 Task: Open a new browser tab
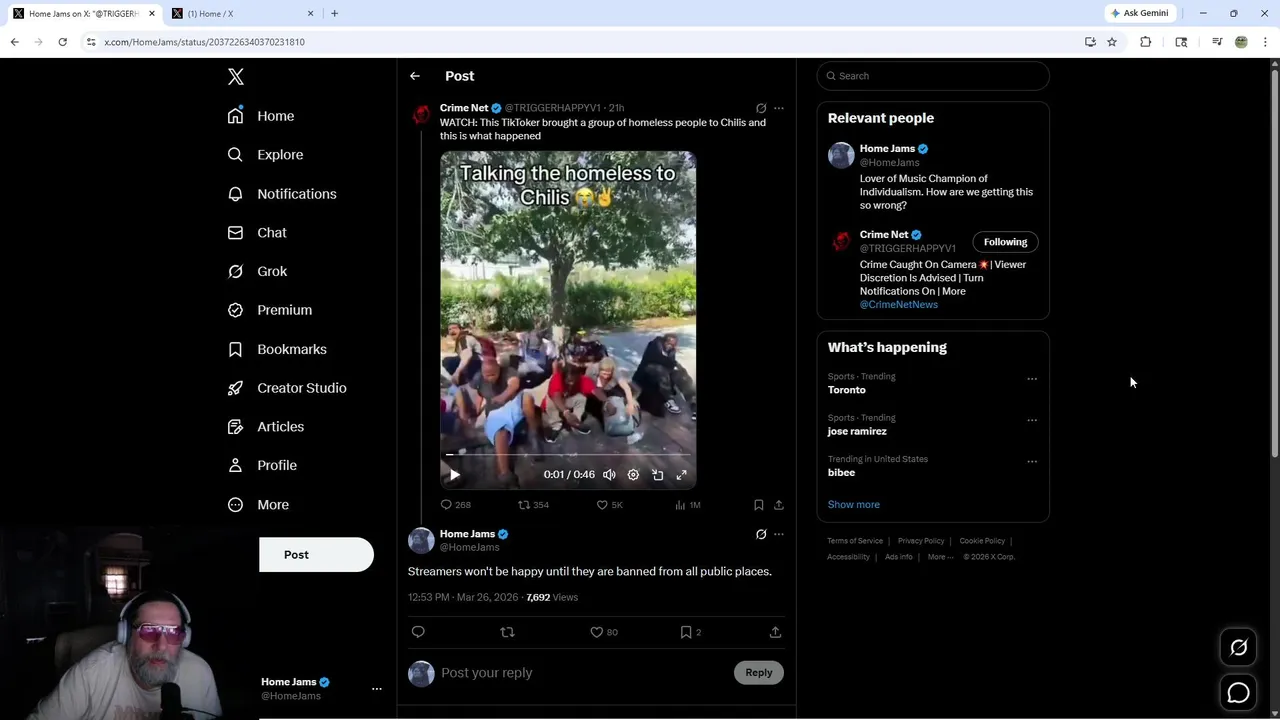click(x=334, y=14)
